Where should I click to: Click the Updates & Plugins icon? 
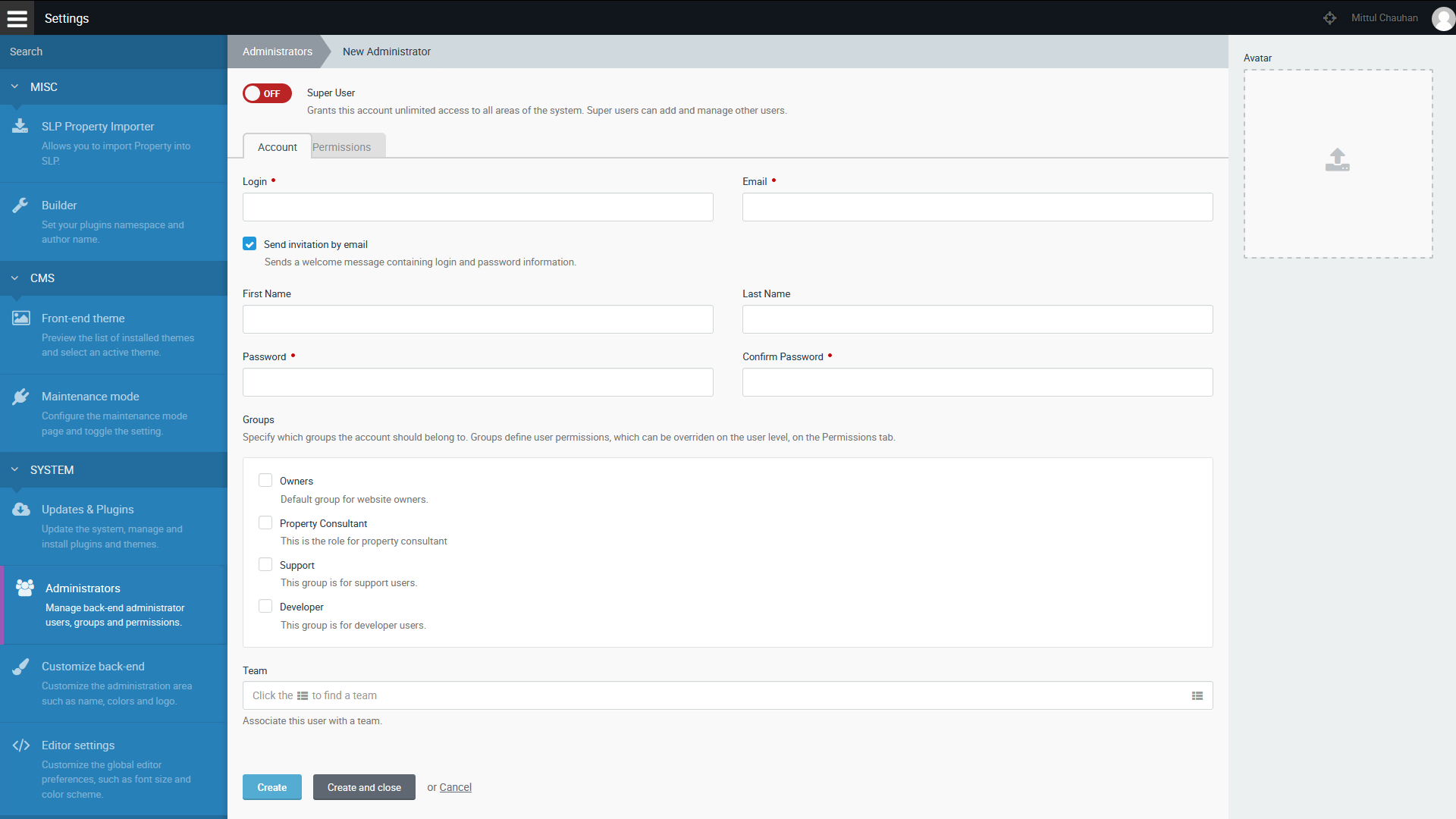tap(21, 509)
